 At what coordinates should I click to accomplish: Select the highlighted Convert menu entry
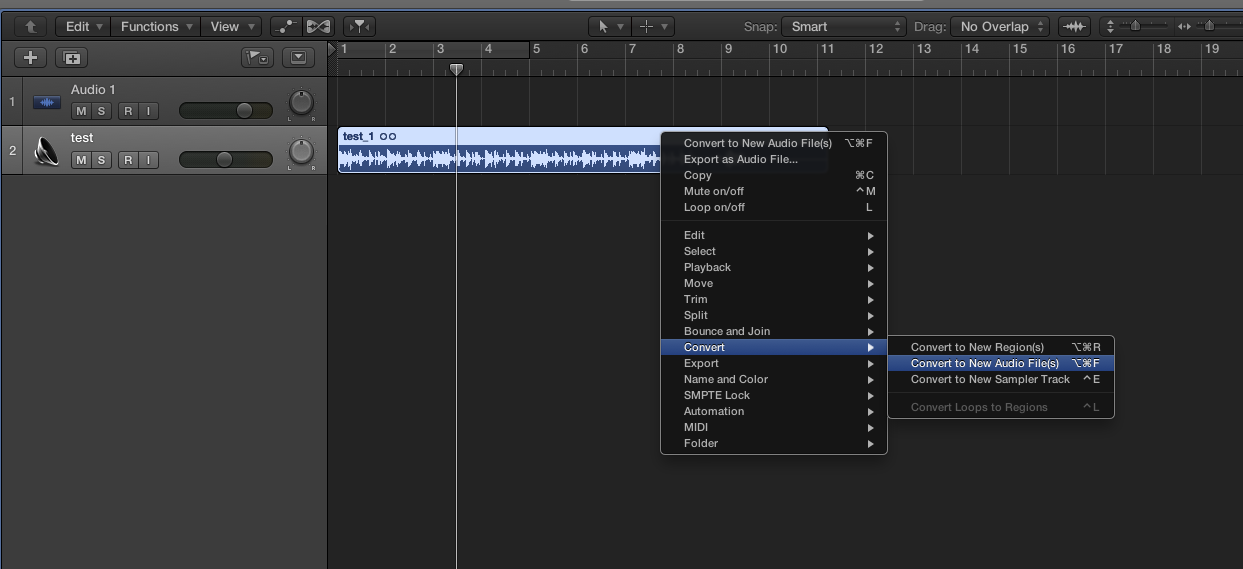click(774, 348)
